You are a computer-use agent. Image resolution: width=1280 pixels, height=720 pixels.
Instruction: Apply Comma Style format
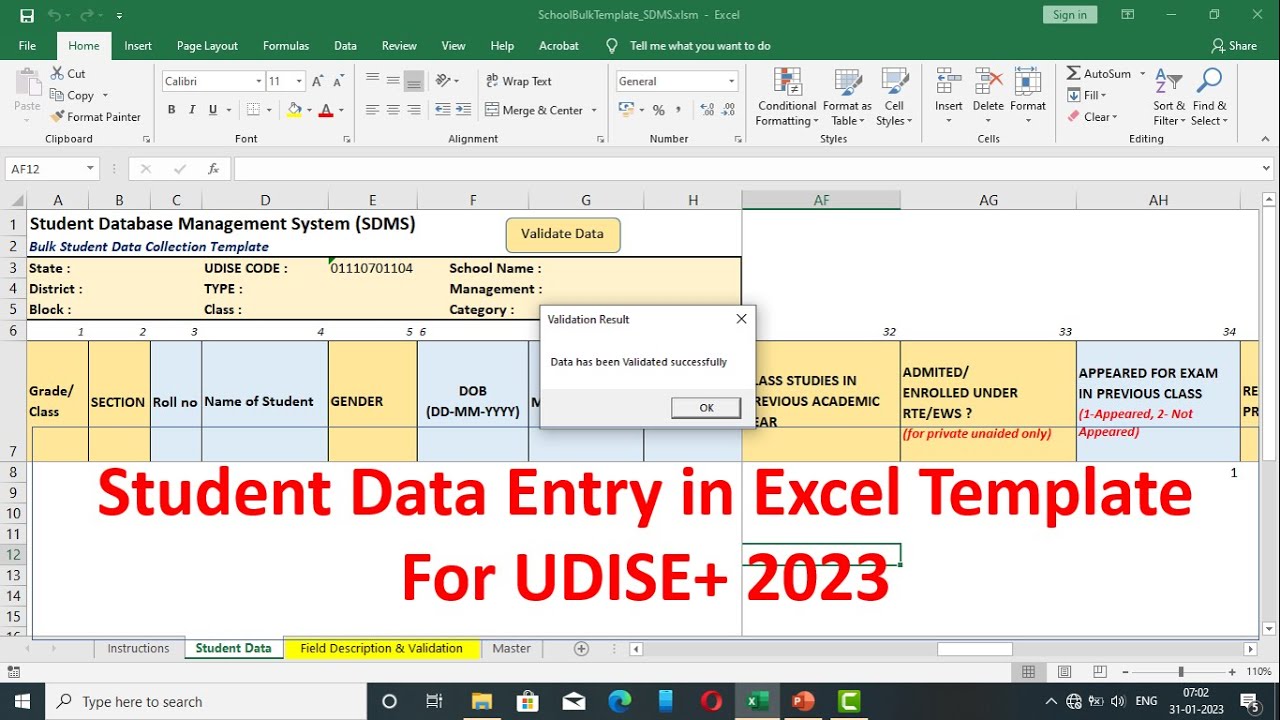point(680,110)
